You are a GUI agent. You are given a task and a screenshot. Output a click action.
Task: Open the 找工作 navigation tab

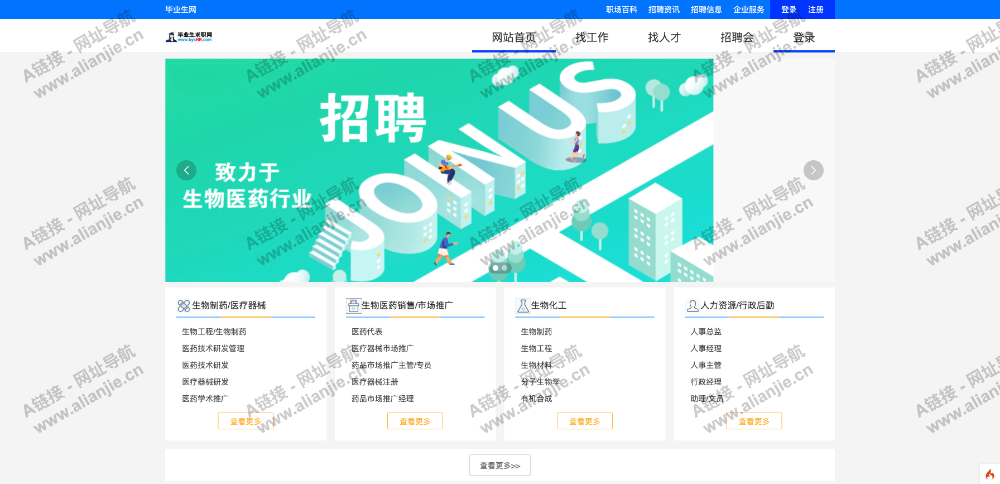pyautogui.click(x=592, y=38)
